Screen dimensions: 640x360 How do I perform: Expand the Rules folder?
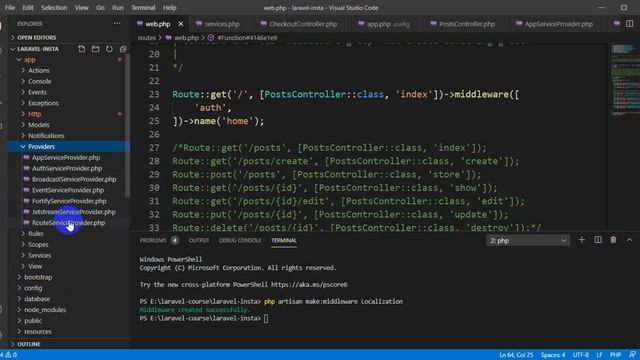pyautogui.click(x=36, y=233)
